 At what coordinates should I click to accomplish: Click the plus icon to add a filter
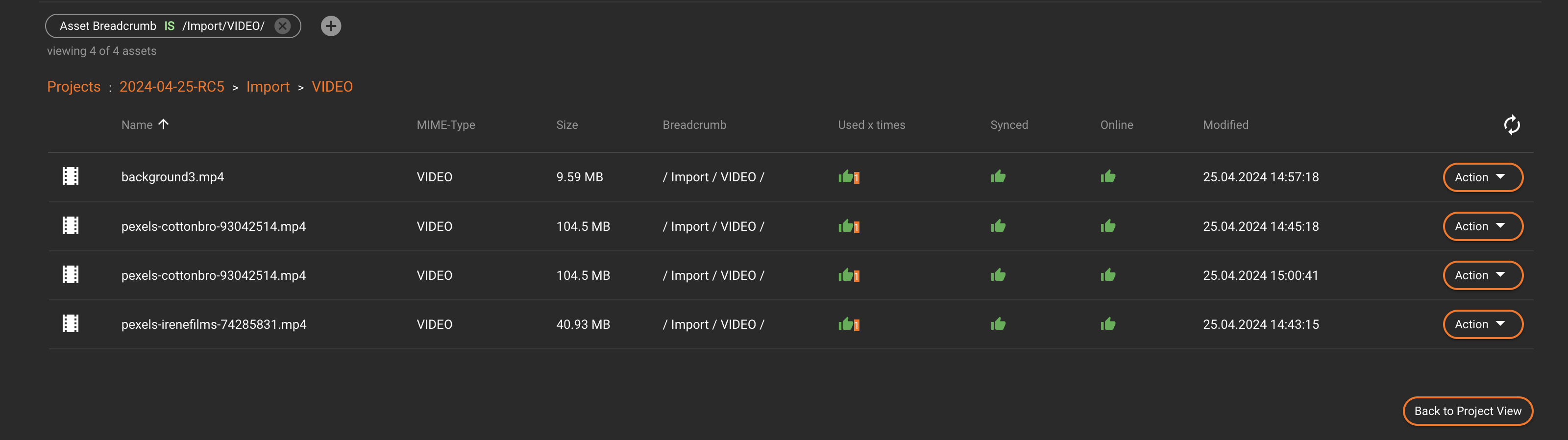(x=331, y=26)
